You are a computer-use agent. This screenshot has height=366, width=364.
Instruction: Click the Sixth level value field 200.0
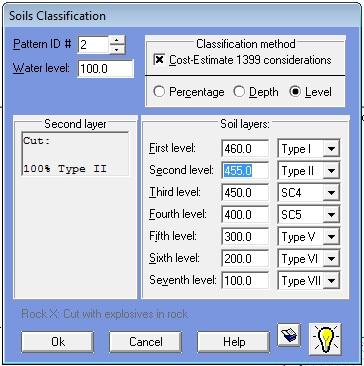click(245, 259)
